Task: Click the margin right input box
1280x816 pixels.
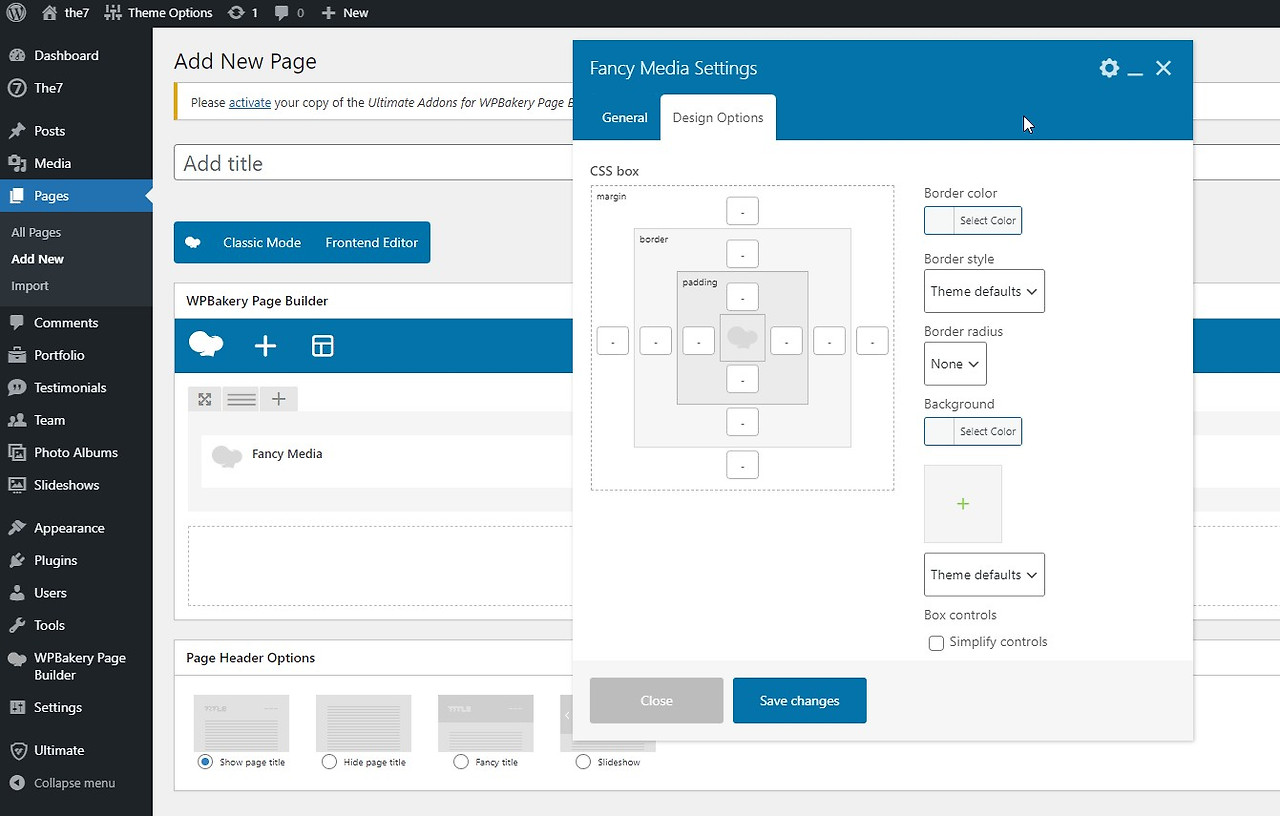Action: 872,341
